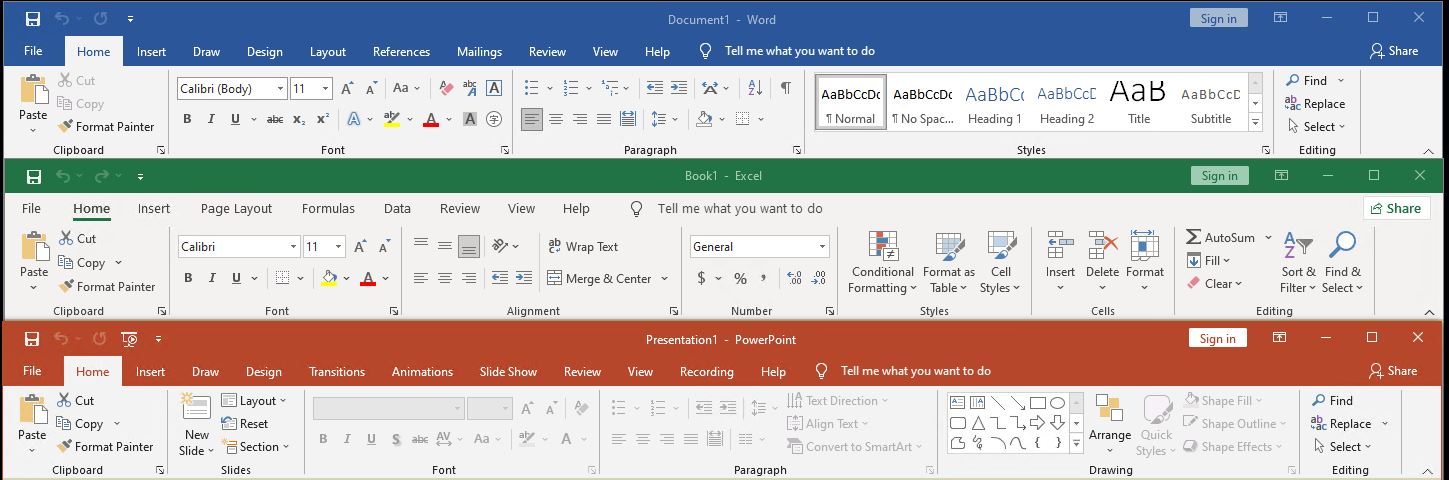Open Excel's AutoSum dropdown arrow
This screenshot has height=480, width=1449.
[x=1268, y=238]
